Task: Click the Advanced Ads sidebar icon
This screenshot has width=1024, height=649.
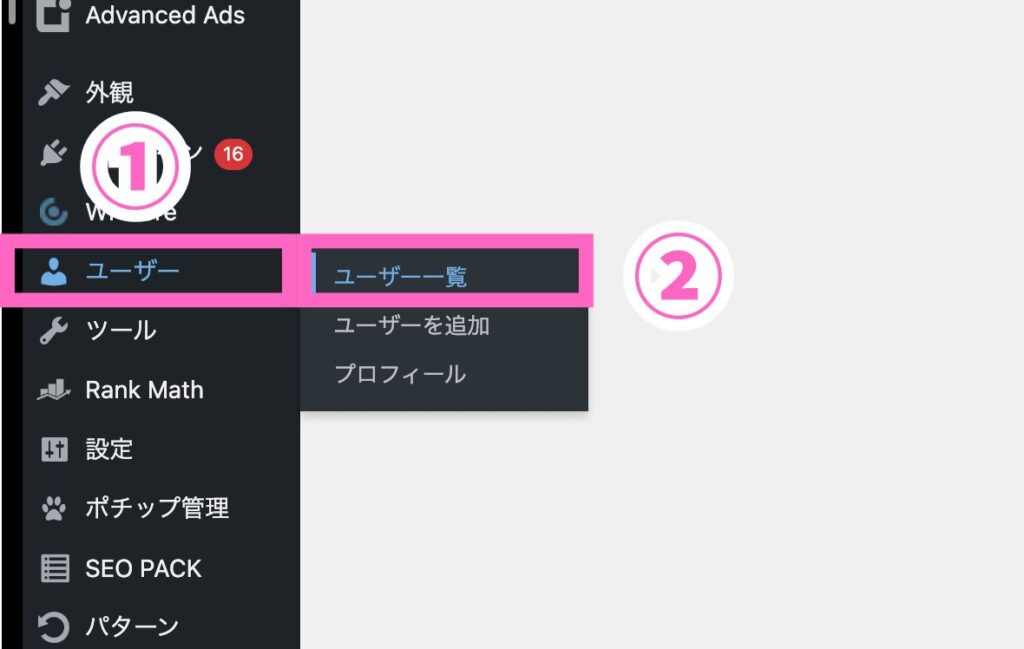Action: point(53,15)
